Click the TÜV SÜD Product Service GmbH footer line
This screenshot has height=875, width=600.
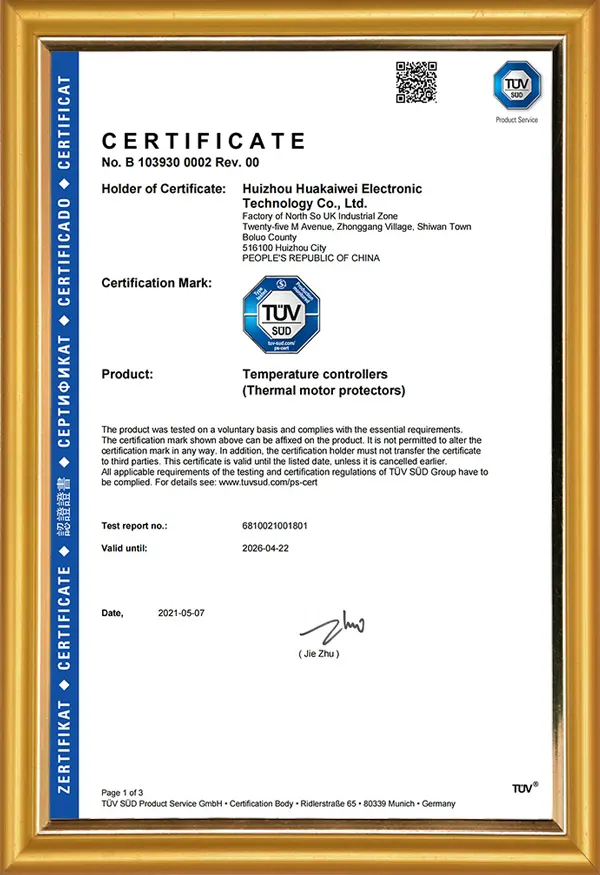[279, 804]
